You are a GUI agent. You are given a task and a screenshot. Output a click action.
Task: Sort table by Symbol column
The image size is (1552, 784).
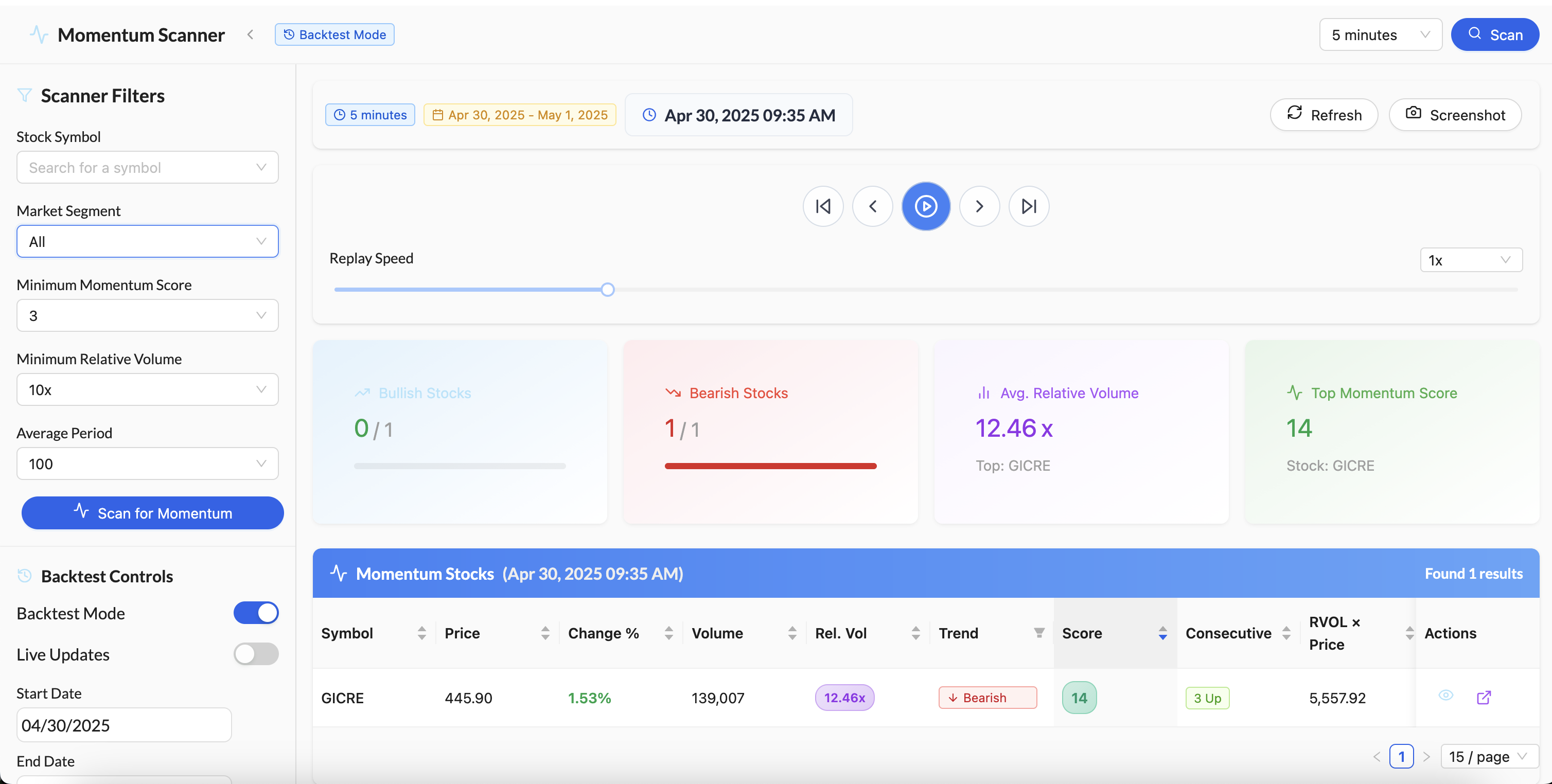tap(421, 633)
